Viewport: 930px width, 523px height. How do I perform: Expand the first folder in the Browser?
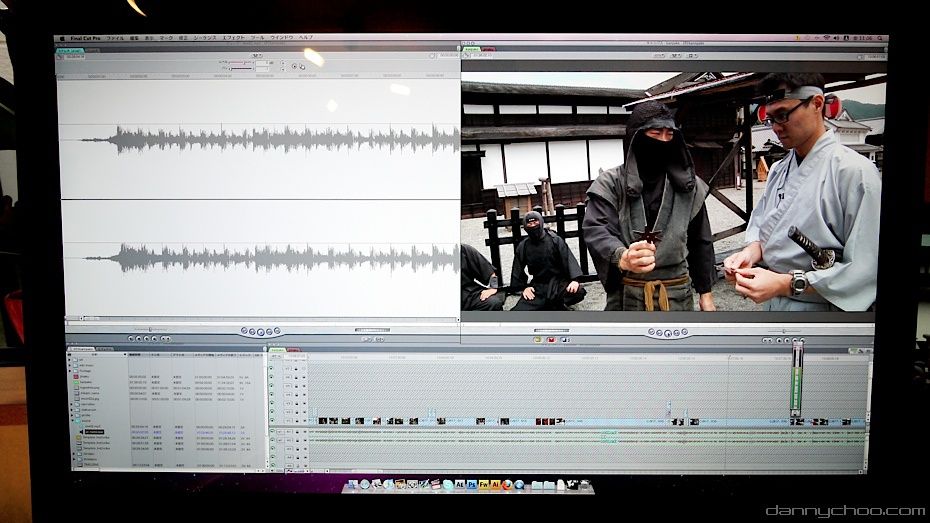[x=72, y=361]
